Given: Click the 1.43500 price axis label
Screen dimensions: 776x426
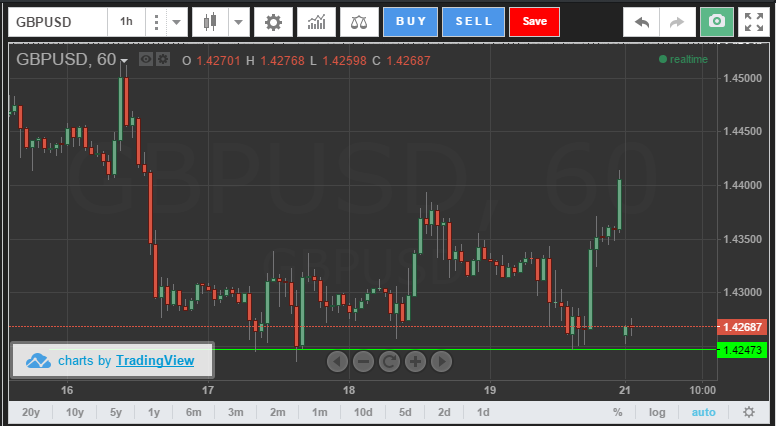Looking at the screenshot, I should pyautogui.click(x=742, y=239).
